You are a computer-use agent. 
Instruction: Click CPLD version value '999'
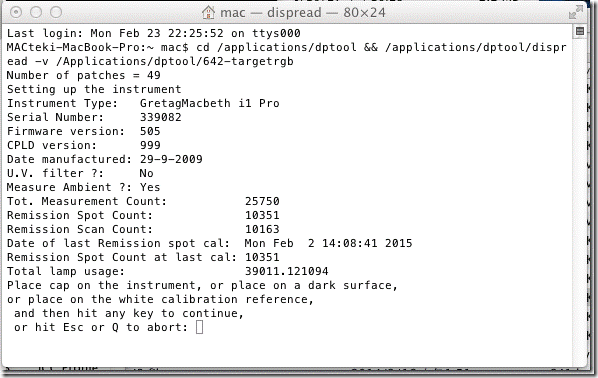[x=150, y=145]
